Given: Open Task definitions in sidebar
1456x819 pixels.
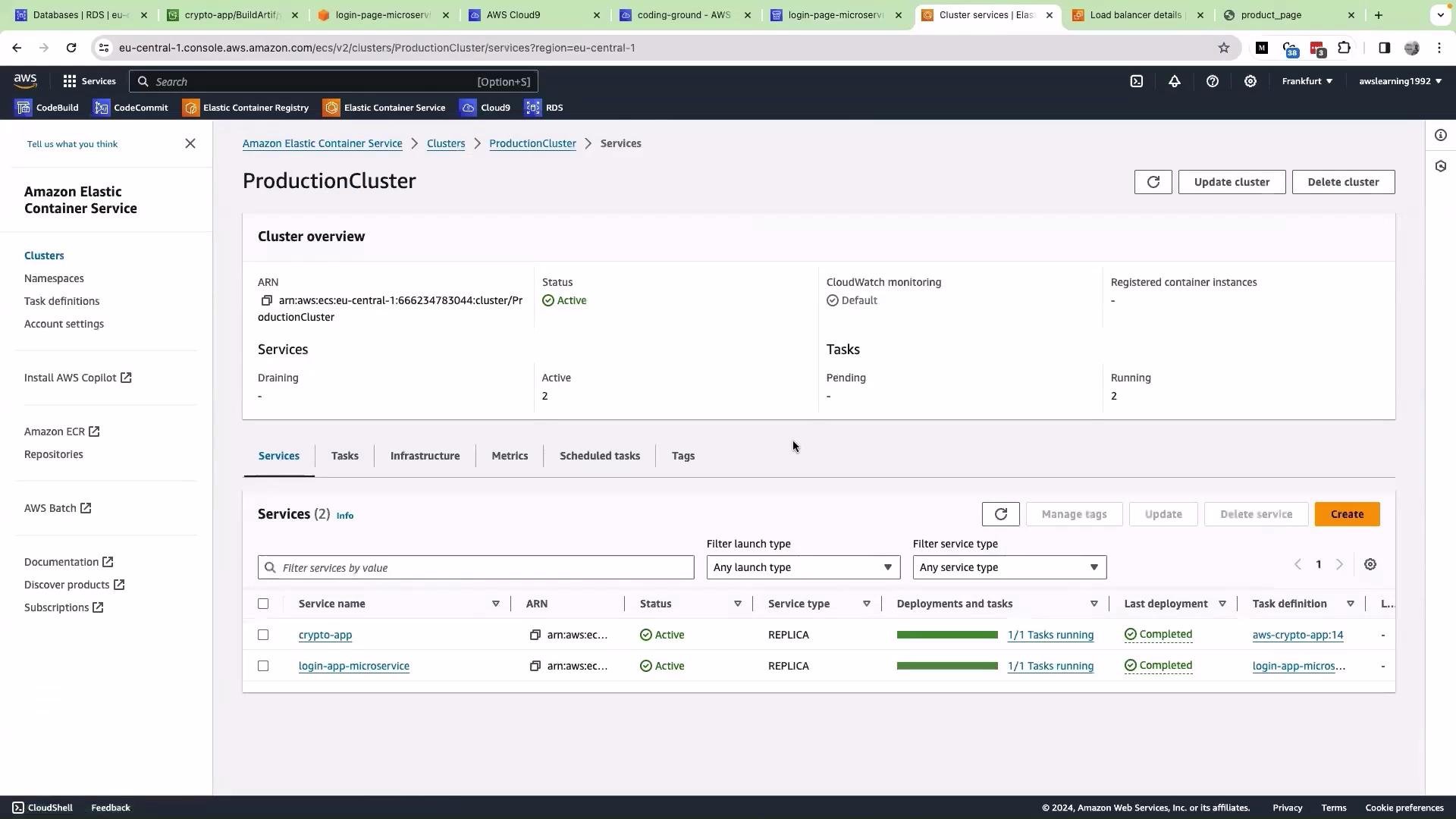Looking at the screenshot, I should [x=61, y=301].
